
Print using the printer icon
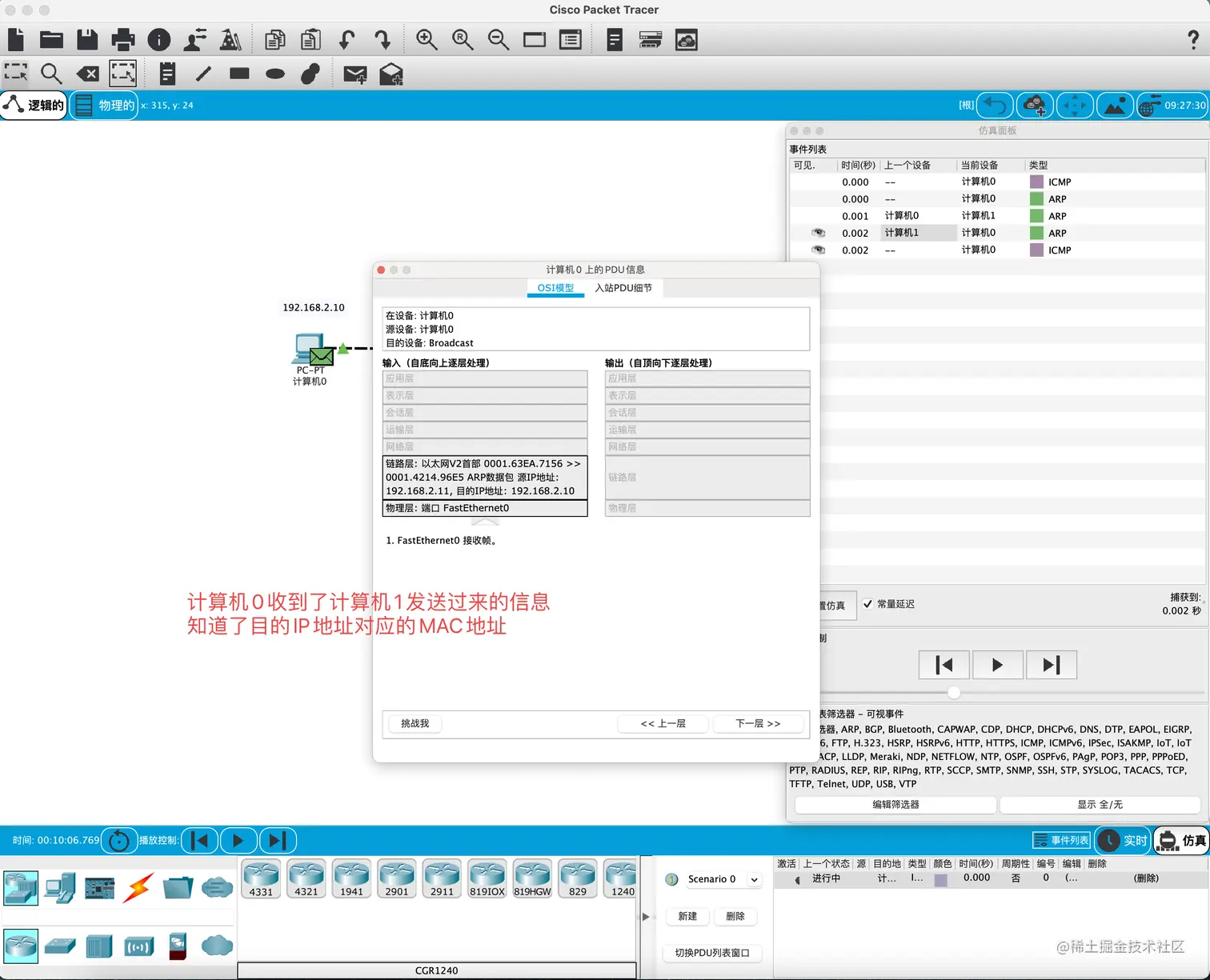coord(123,39)
